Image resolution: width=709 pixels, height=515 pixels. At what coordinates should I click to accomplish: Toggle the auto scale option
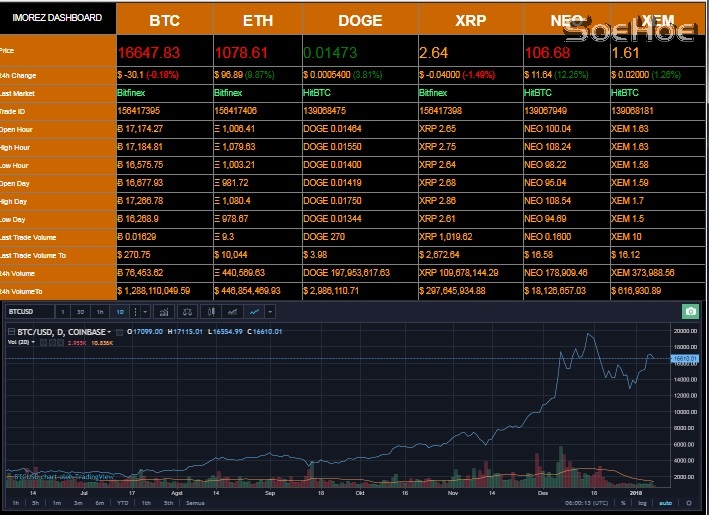point(666,502)
